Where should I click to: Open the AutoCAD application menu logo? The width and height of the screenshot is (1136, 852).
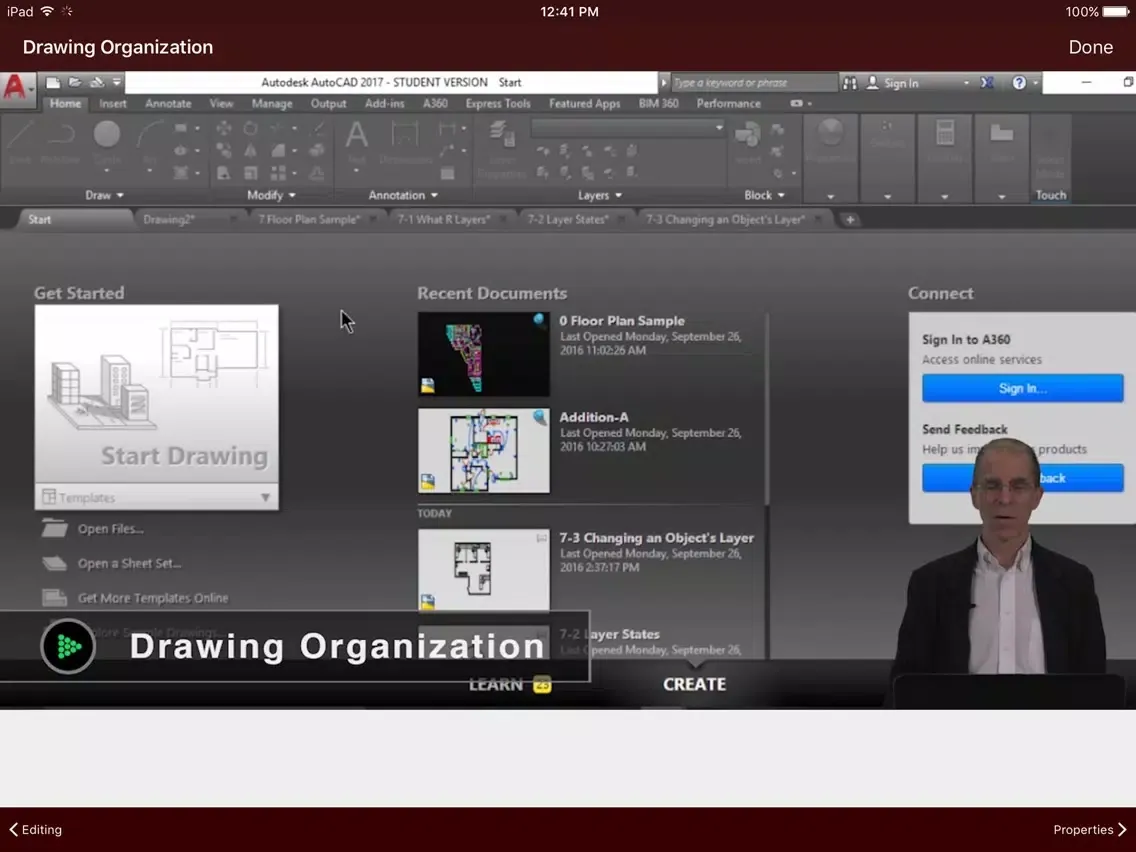[16, 88]
